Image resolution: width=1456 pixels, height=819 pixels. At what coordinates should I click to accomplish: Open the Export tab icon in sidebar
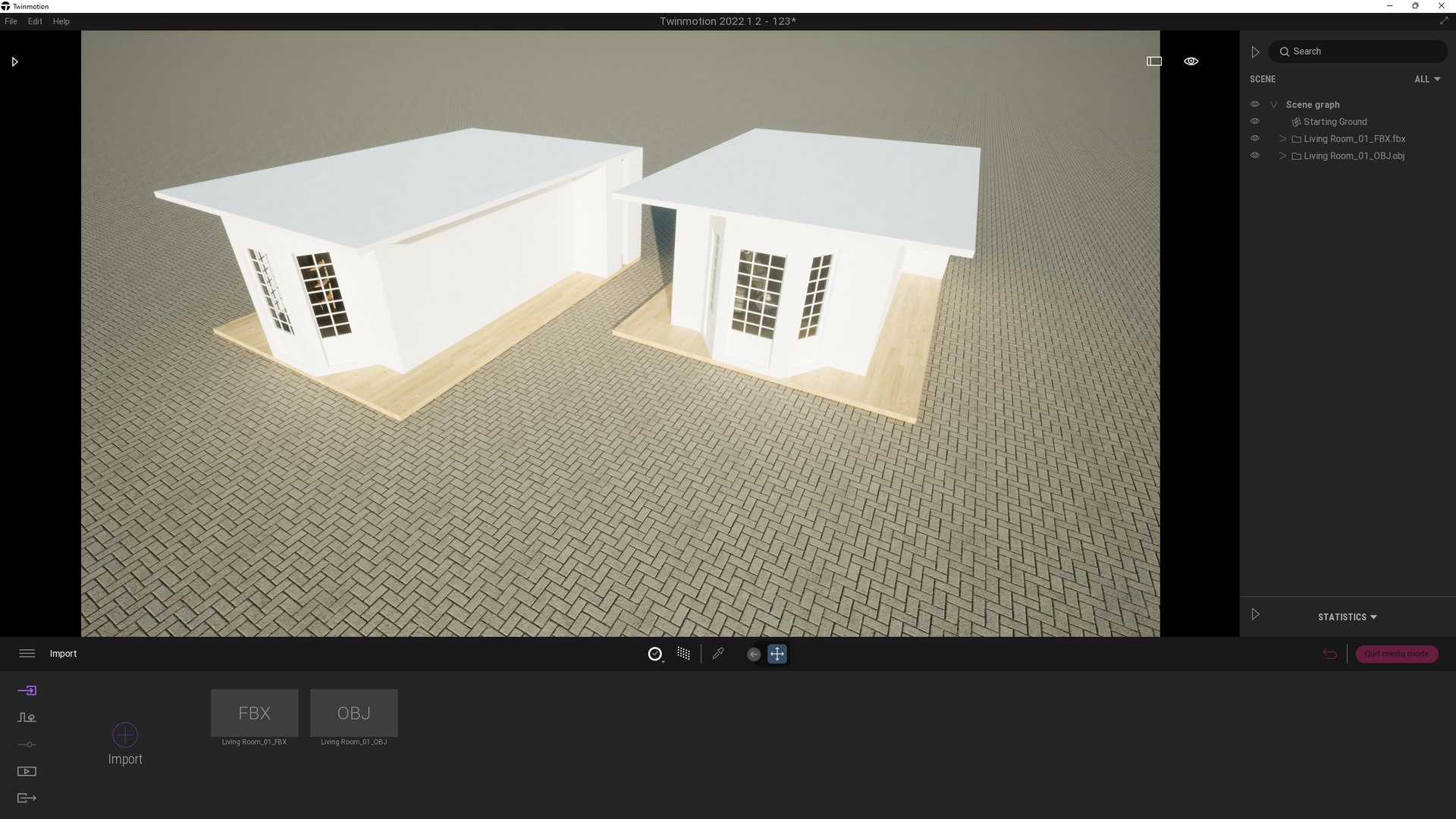coord(27,798)
